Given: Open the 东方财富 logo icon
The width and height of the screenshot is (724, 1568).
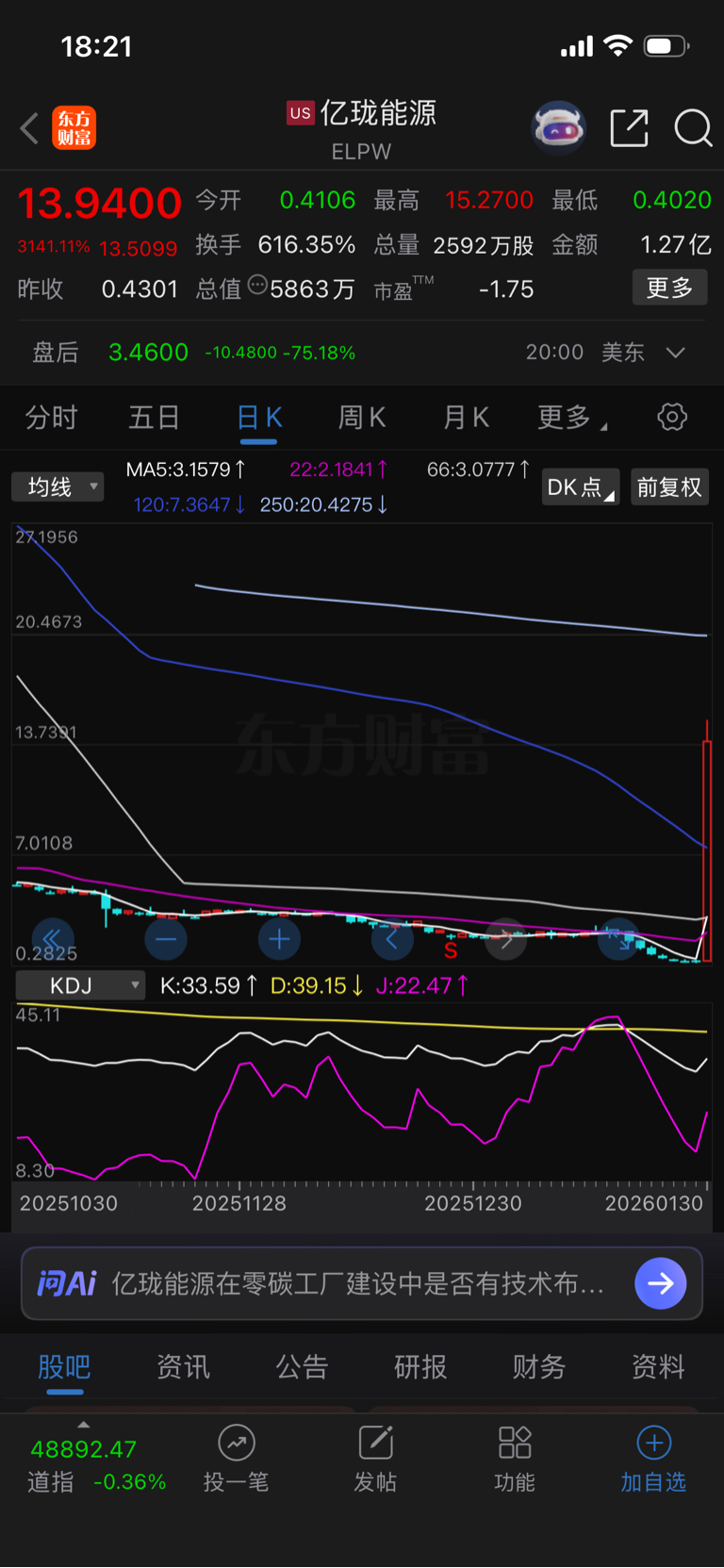Looking at the screenshot, I should pos(74,128).
